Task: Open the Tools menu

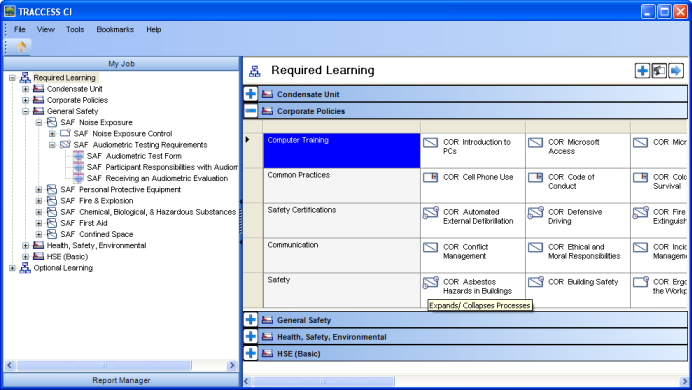Action: pyautogui.click(x=75, y=30)
